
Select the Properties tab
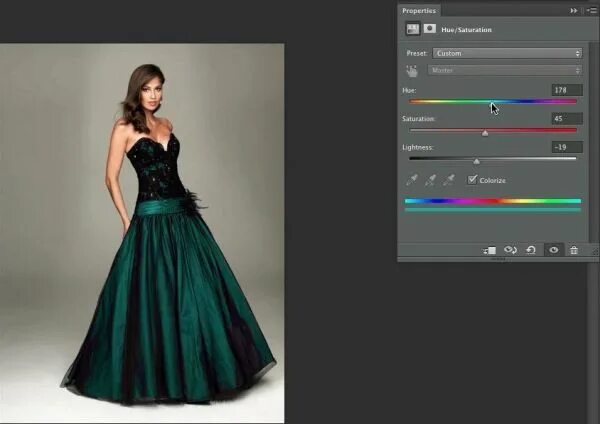pos(419,11)
